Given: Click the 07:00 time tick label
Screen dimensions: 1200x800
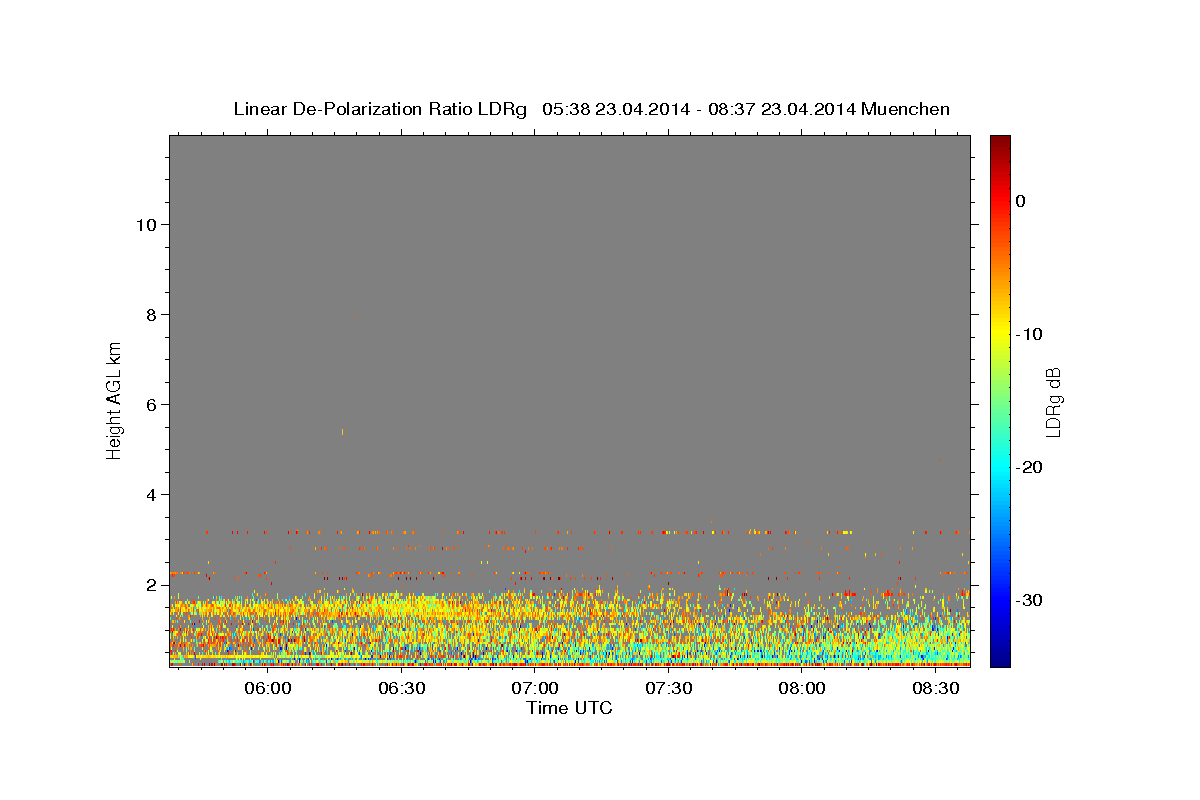Looking at the screenshot, I should tap(535, 689).
